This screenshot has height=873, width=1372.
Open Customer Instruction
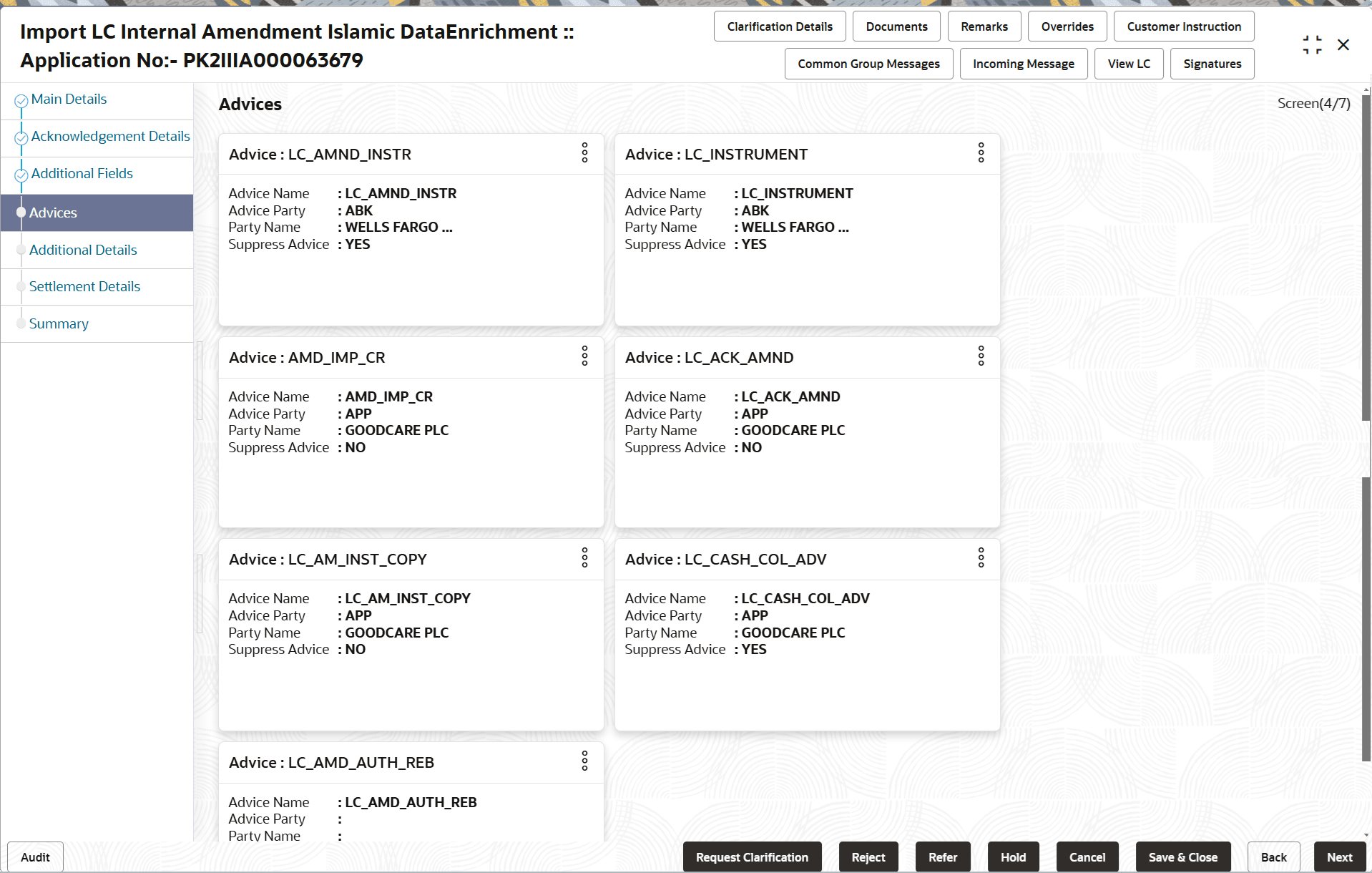(x=1184, y=26)
